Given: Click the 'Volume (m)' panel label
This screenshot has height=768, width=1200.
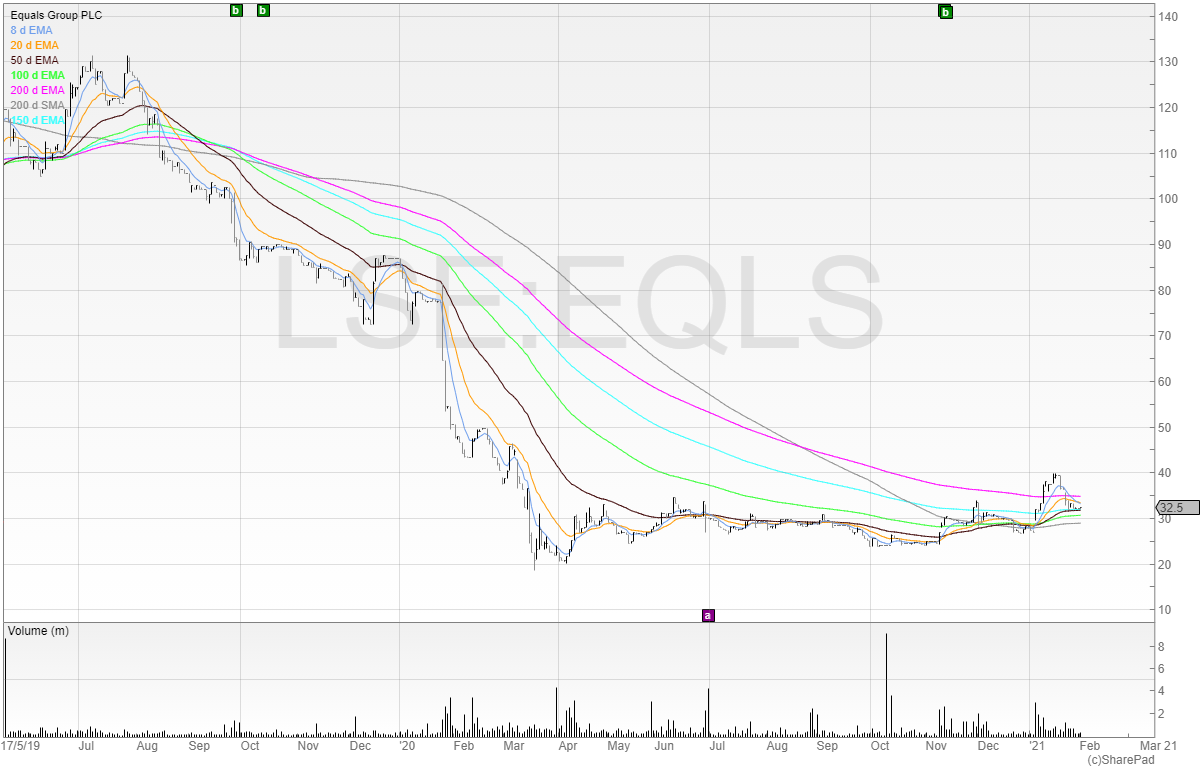Looking at the screenshot, I should (x=39, y=631).
